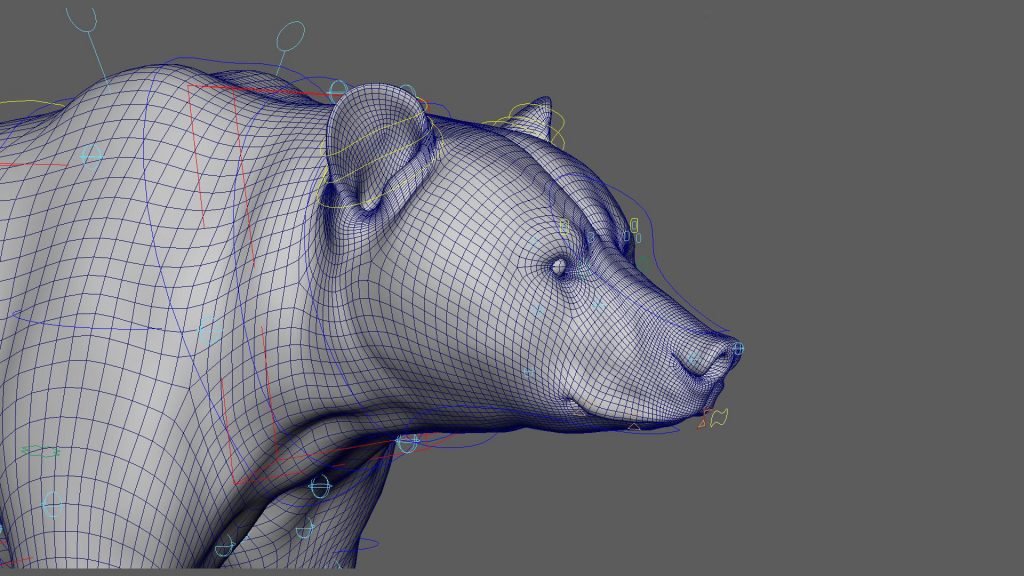Click the red triangle controller below the lower lip

pos(633,427)
